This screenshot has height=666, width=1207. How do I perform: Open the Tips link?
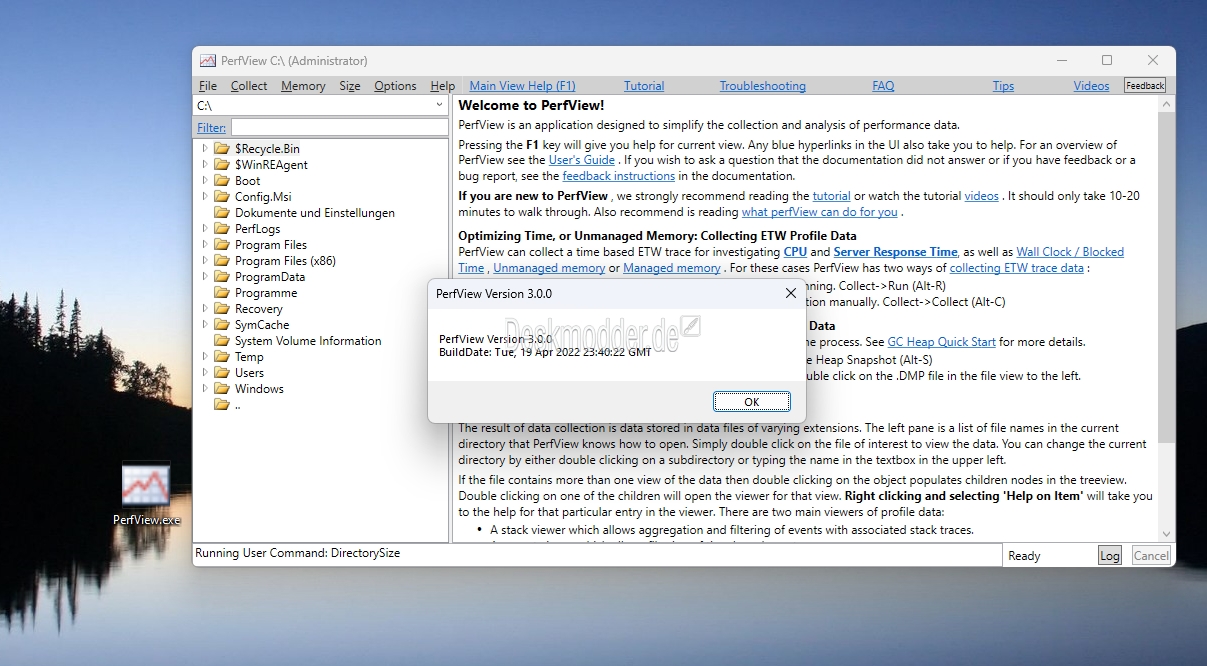tap(1003, 86)
